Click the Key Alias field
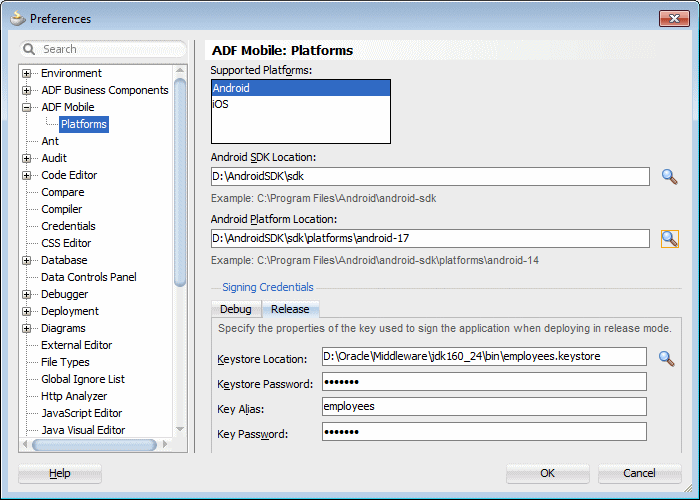Viewport: 700px width, 500px height. [x=484, y=407]
